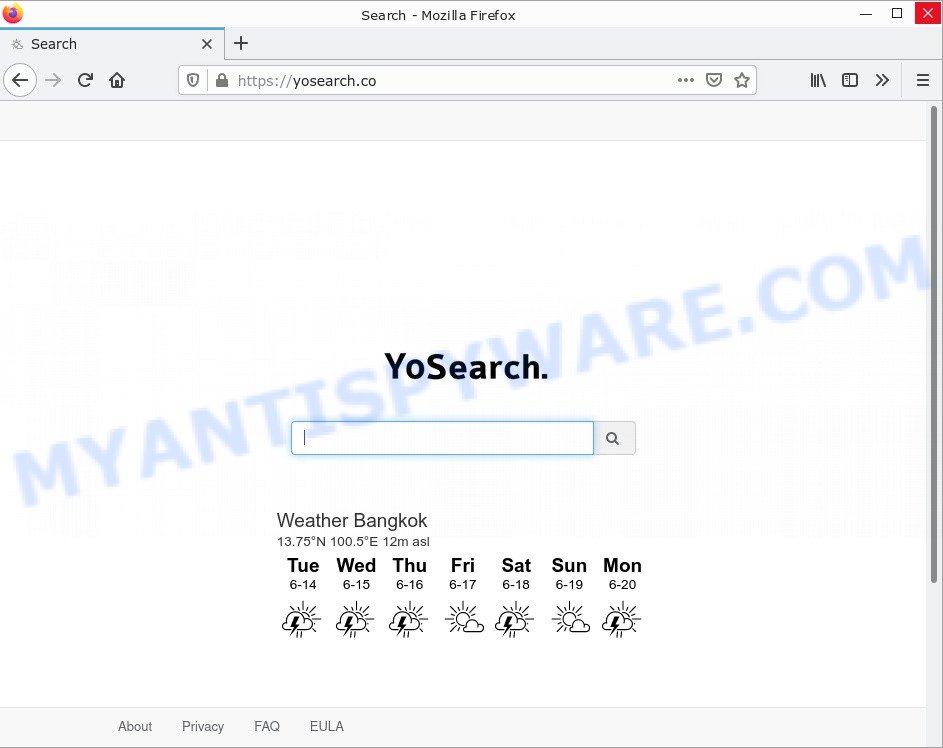Open a new tab
943x748 pixels.
[241, 43]
